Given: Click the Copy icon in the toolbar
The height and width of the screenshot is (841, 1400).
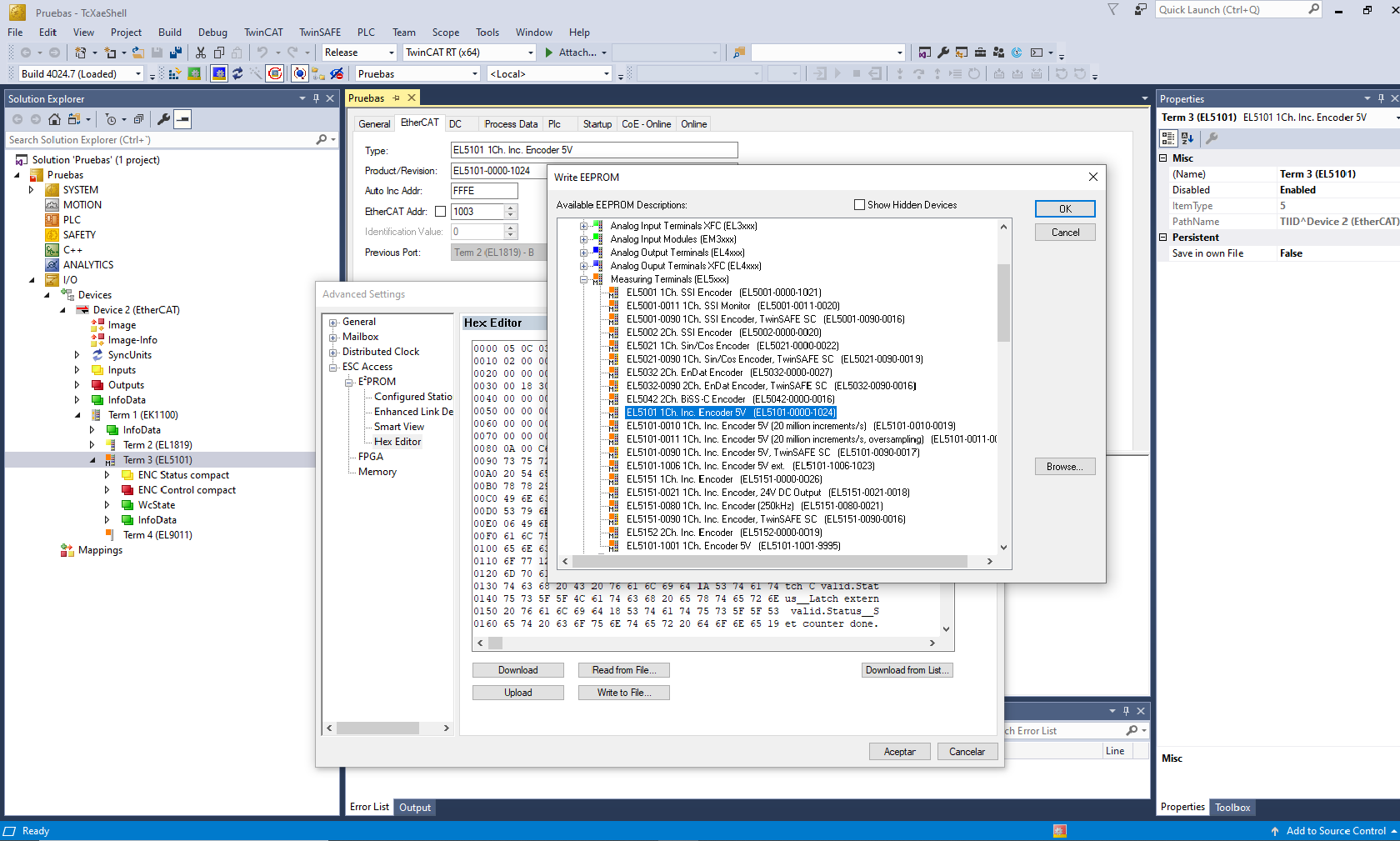Looking at the screenshot, I should point(219,53).
